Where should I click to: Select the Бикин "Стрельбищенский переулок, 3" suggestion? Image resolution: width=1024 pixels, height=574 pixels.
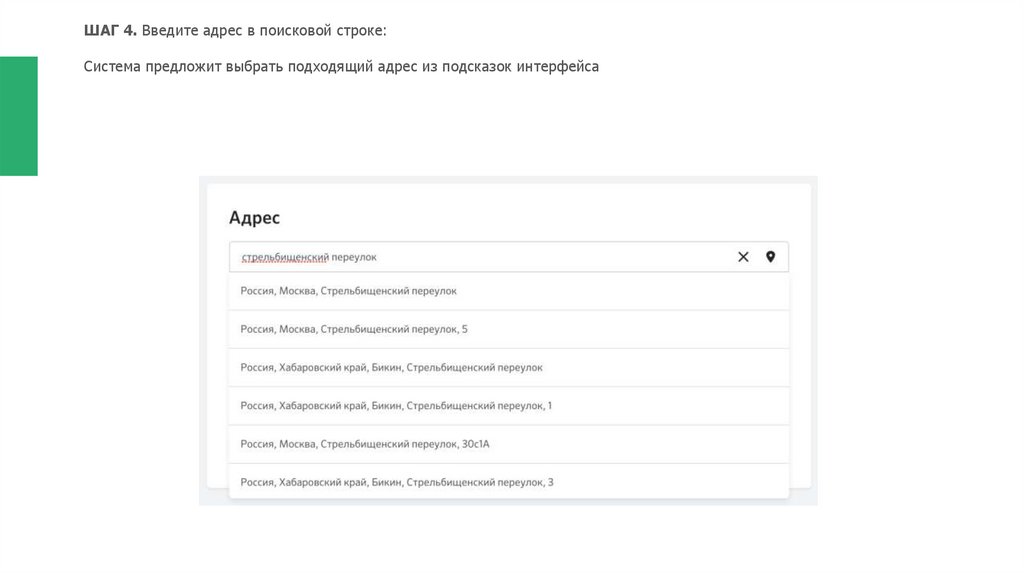397,482
